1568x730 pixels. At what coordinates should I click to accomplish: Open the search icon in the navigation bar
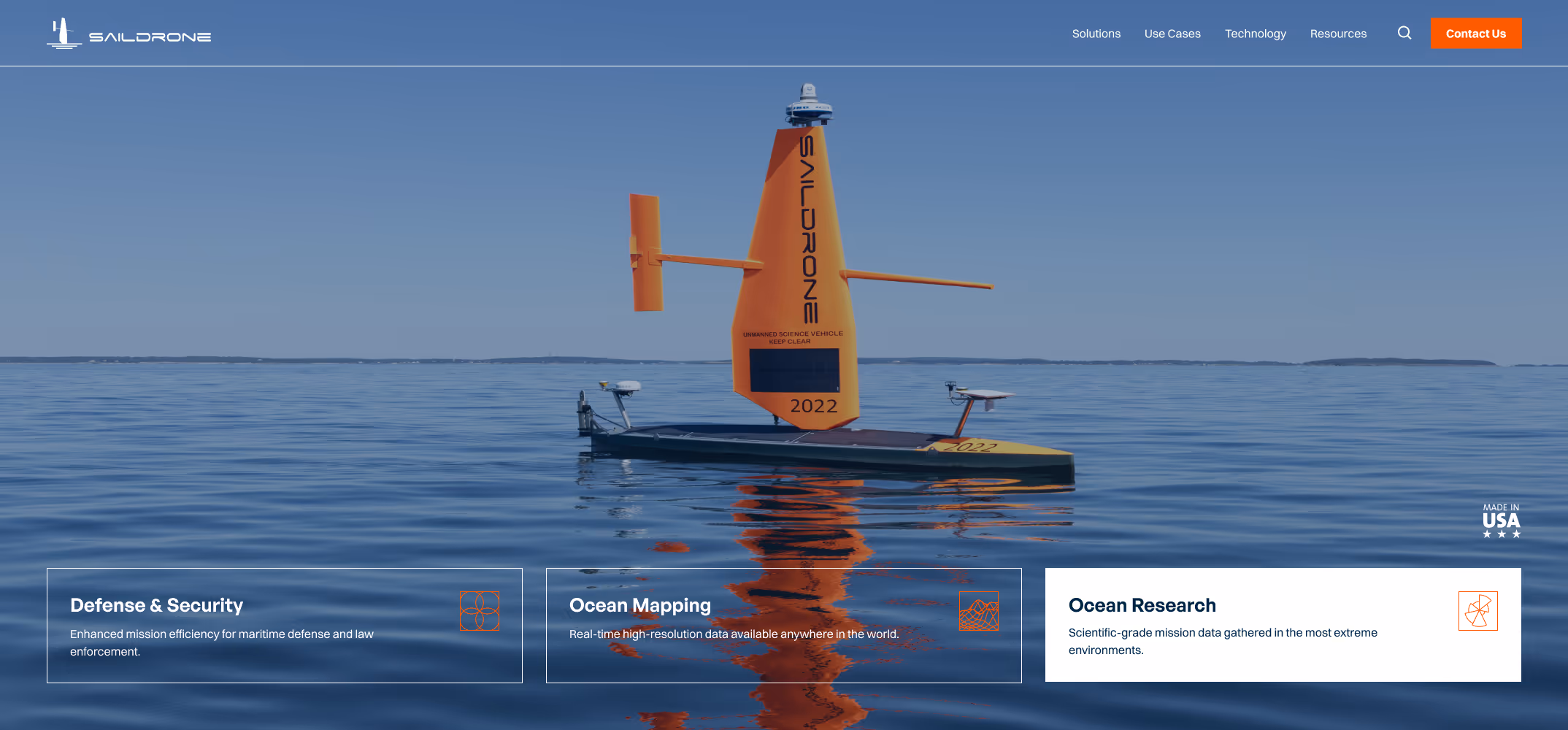pyautogui.click(x=1404, y=33)
